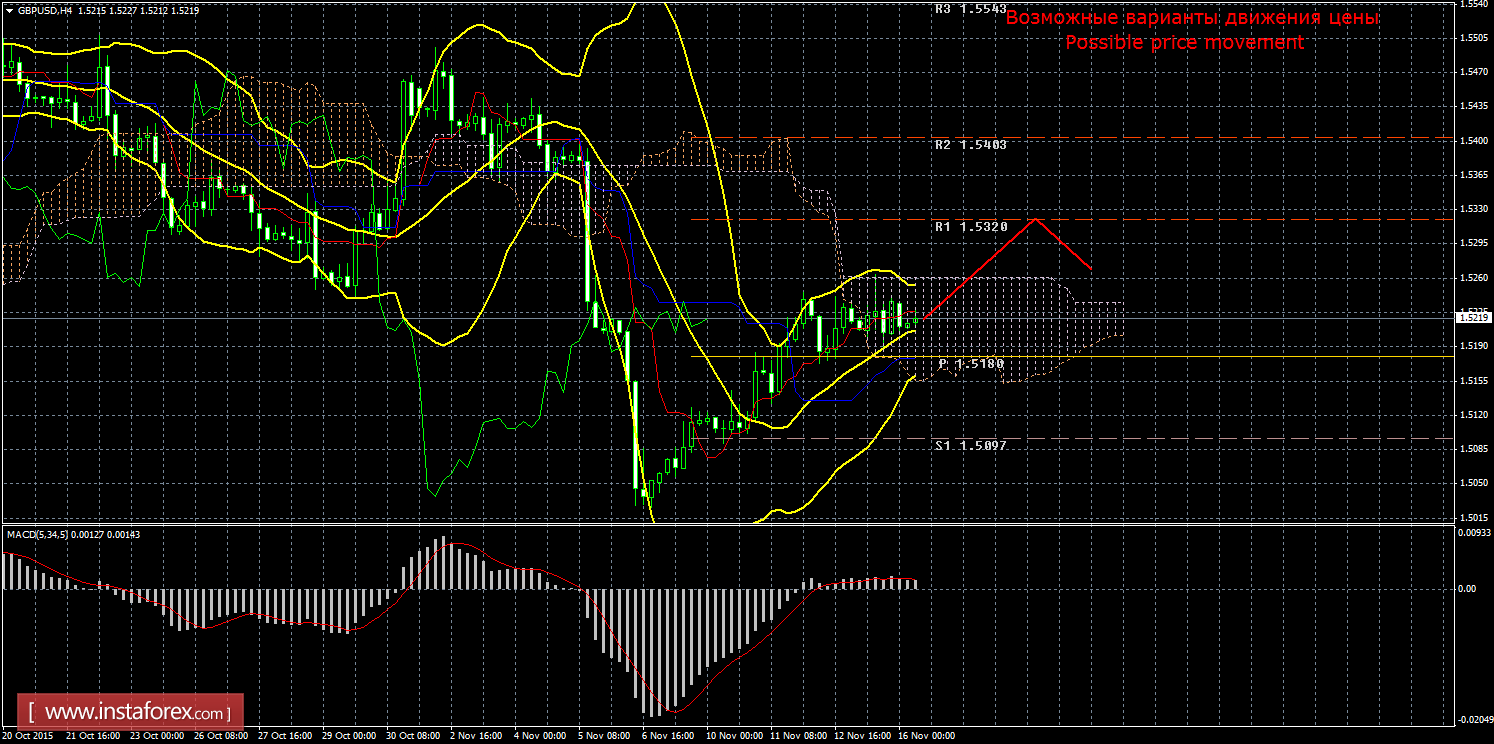This screenshot has width=1494, height=744.
Task: Click the 23 Oct 00:00 time label
Action: coord(157,735)
